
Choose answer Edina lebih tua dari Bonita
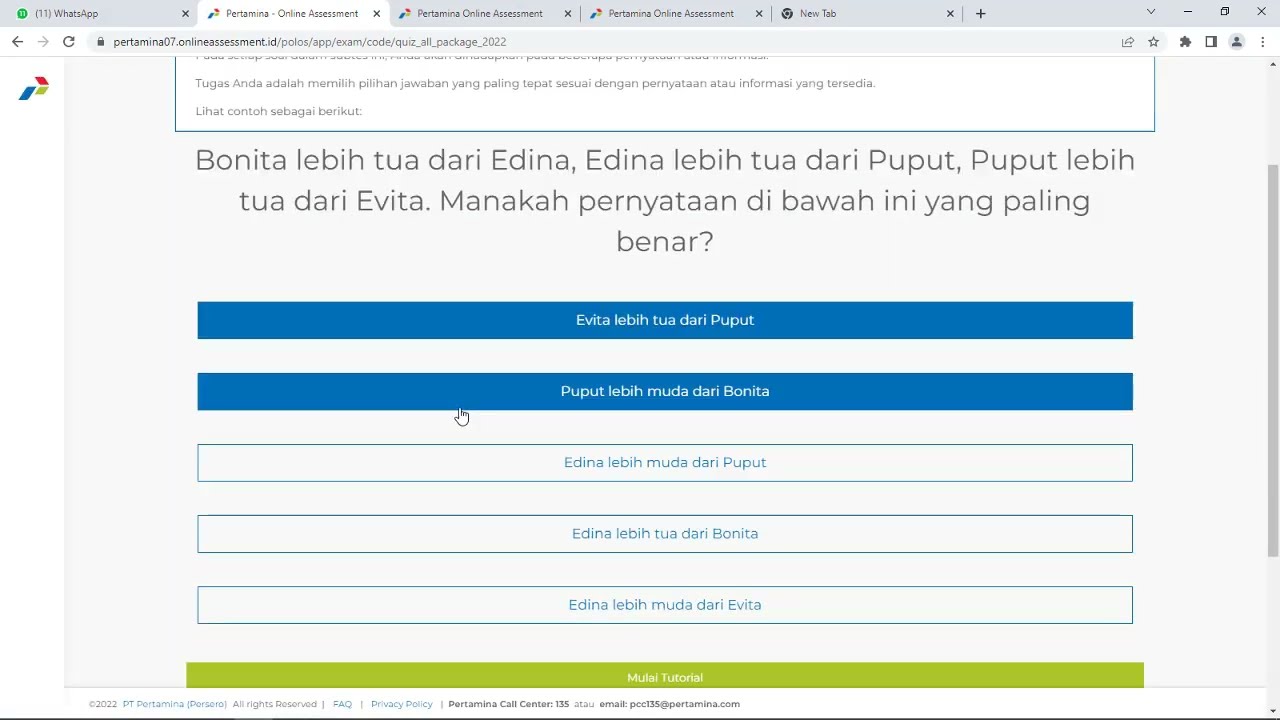click(665, 534)
